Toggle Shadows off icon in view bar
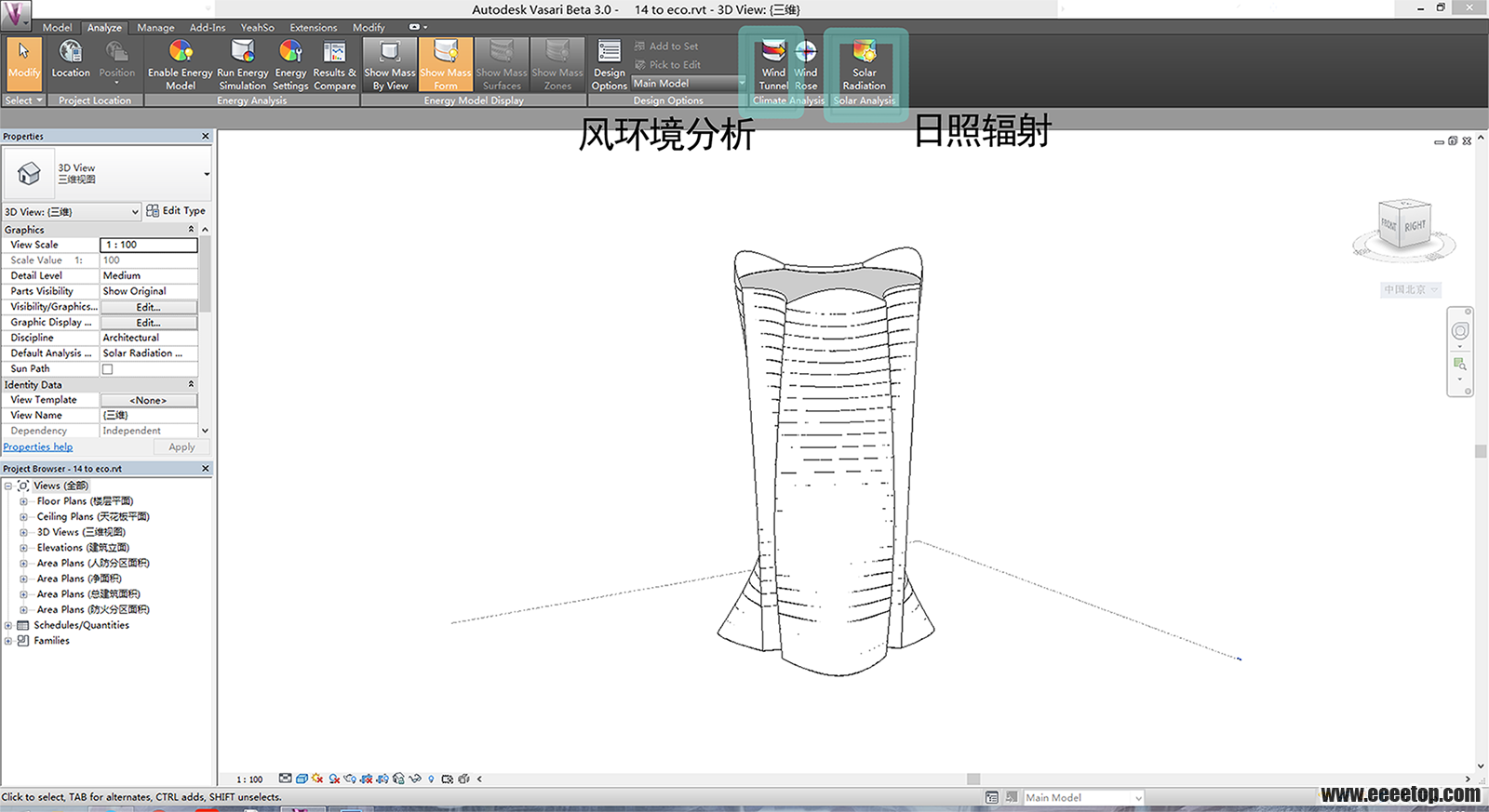Image resolution: width=1489 pixels, height=812 pixels. [334, 779]
